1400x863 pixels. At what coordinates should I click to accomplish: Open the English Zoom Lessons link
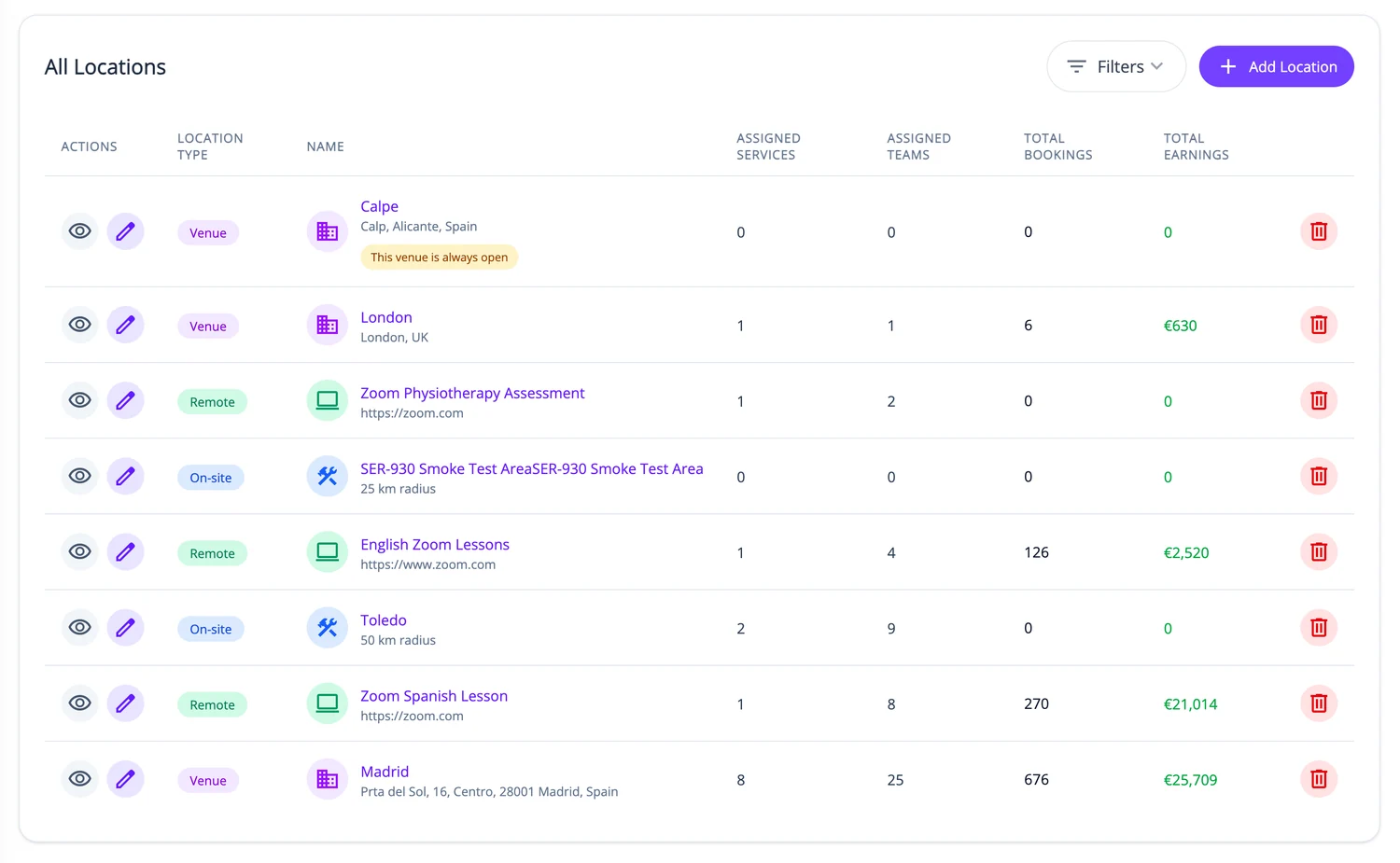435,545
